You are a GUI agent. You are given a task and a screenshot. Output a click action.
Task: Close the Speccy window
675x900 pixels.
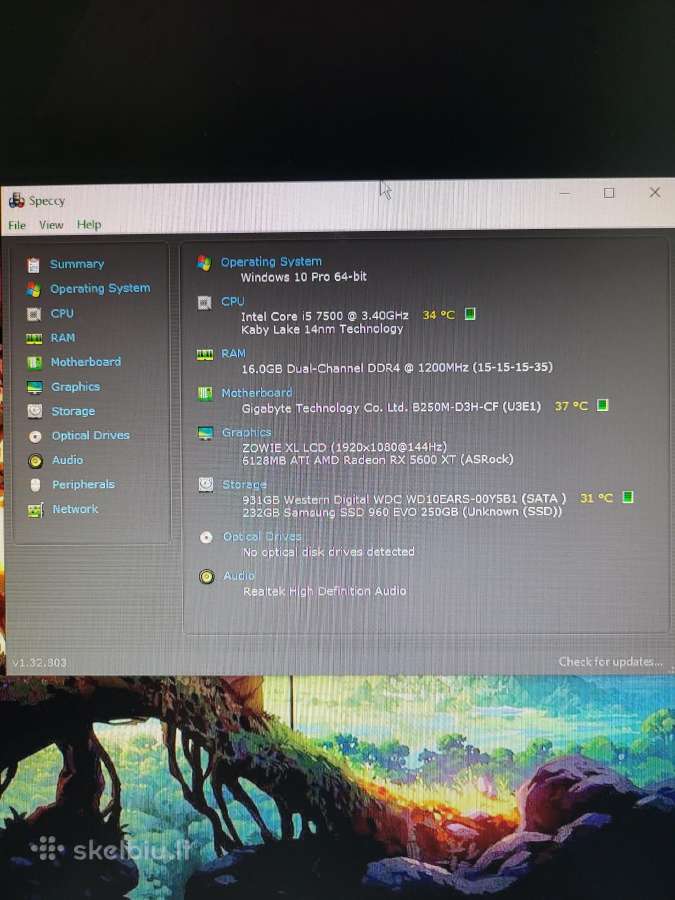point(655,192)
